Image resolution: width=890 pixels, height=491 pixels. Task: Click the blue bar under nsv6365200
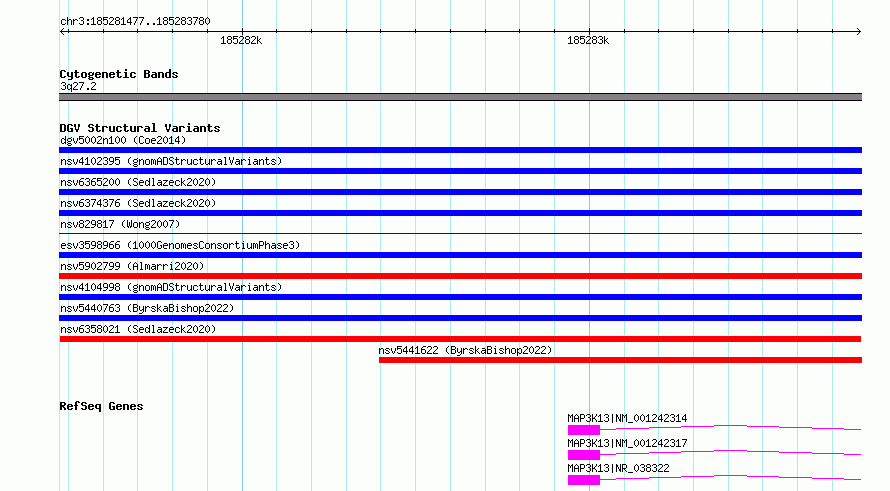[460, 192]
